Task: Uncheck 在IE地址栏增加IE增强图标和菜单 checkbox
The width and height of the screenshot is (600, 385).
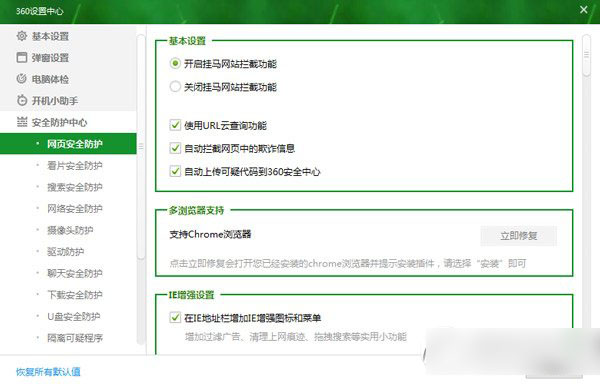Action: [x=175, y=317]
